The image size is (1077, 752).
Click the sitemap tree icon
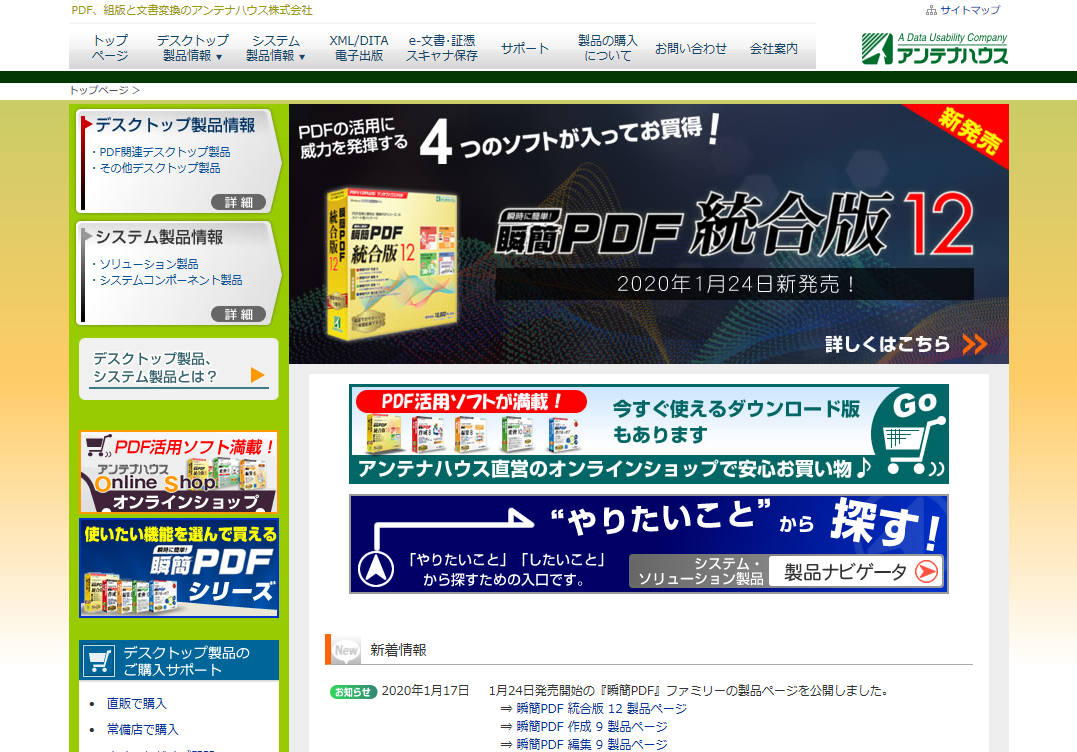pyautogui.click(x=931, y=10)
